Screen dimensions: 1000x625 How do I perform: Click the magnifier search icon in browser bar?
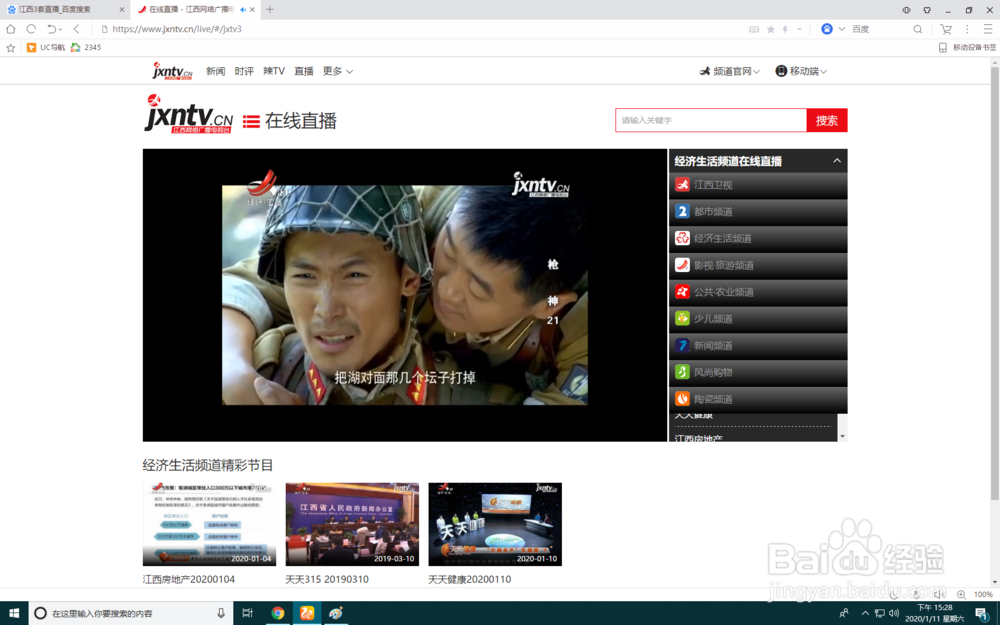[x=917, y=29]
